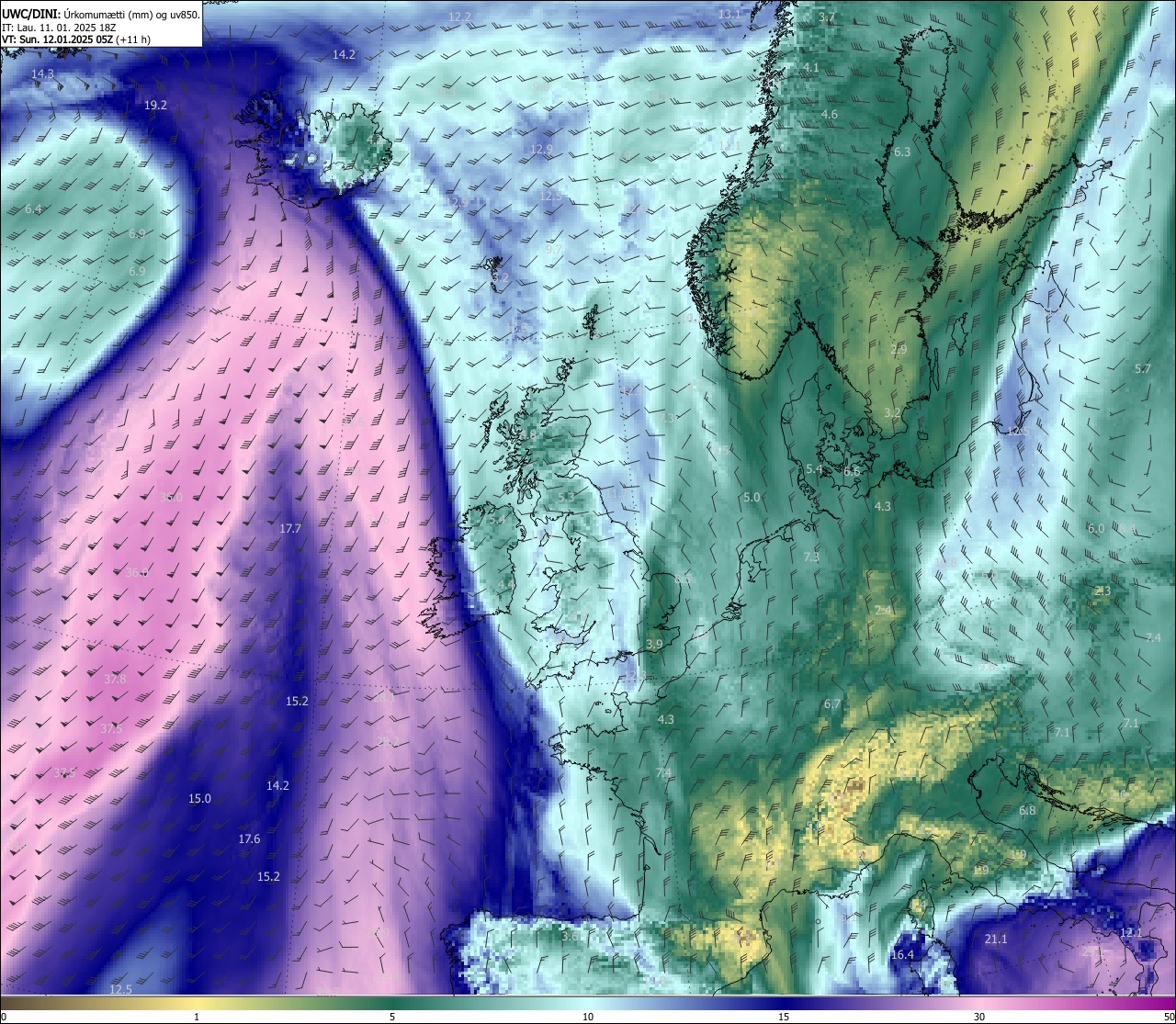Viewport: 1176px width, 1024px height.
Task: Click the 12.9 value label
Action: pos(542,149)
